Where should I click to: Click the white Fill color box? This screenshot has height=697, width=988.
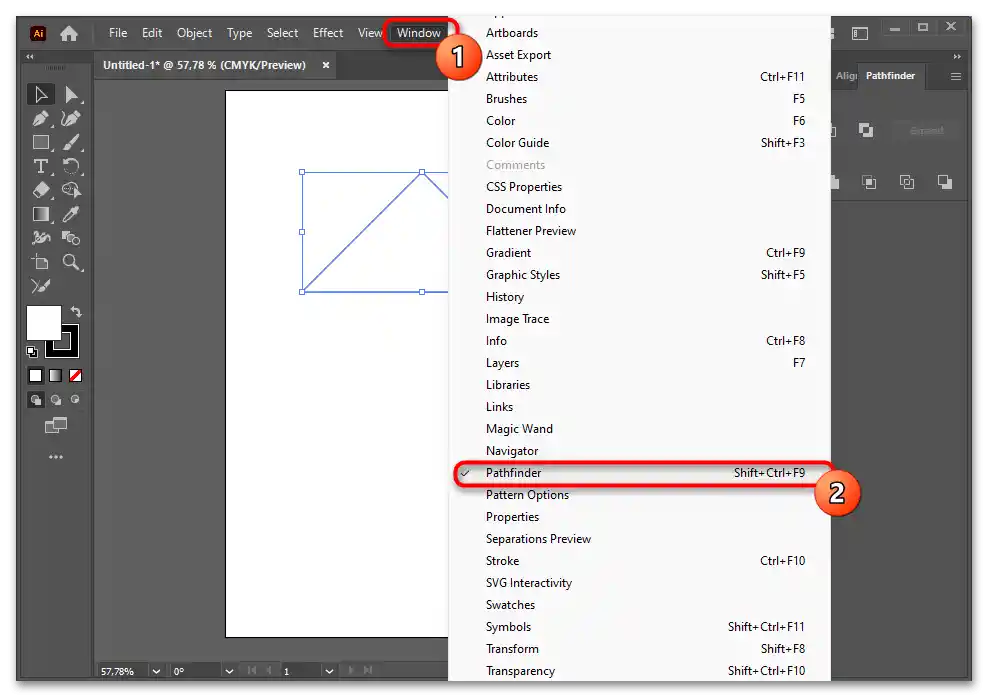coord(43,323)
